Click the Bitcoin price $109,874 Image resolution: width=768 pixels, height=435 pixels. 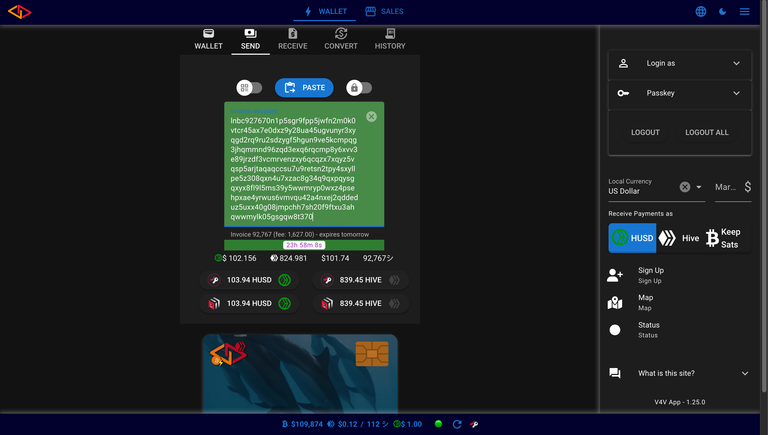pos(303,424)
